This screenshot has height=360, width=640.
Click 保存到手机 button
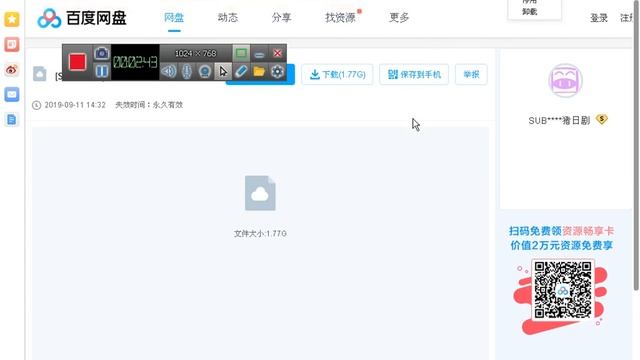pyautogui.click(x=414, y=74)
